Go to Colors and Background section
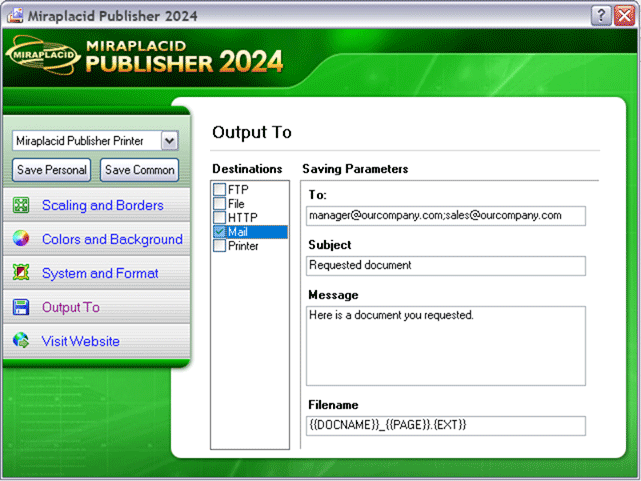This screenshot has width=641, height=481. [112, 240]
